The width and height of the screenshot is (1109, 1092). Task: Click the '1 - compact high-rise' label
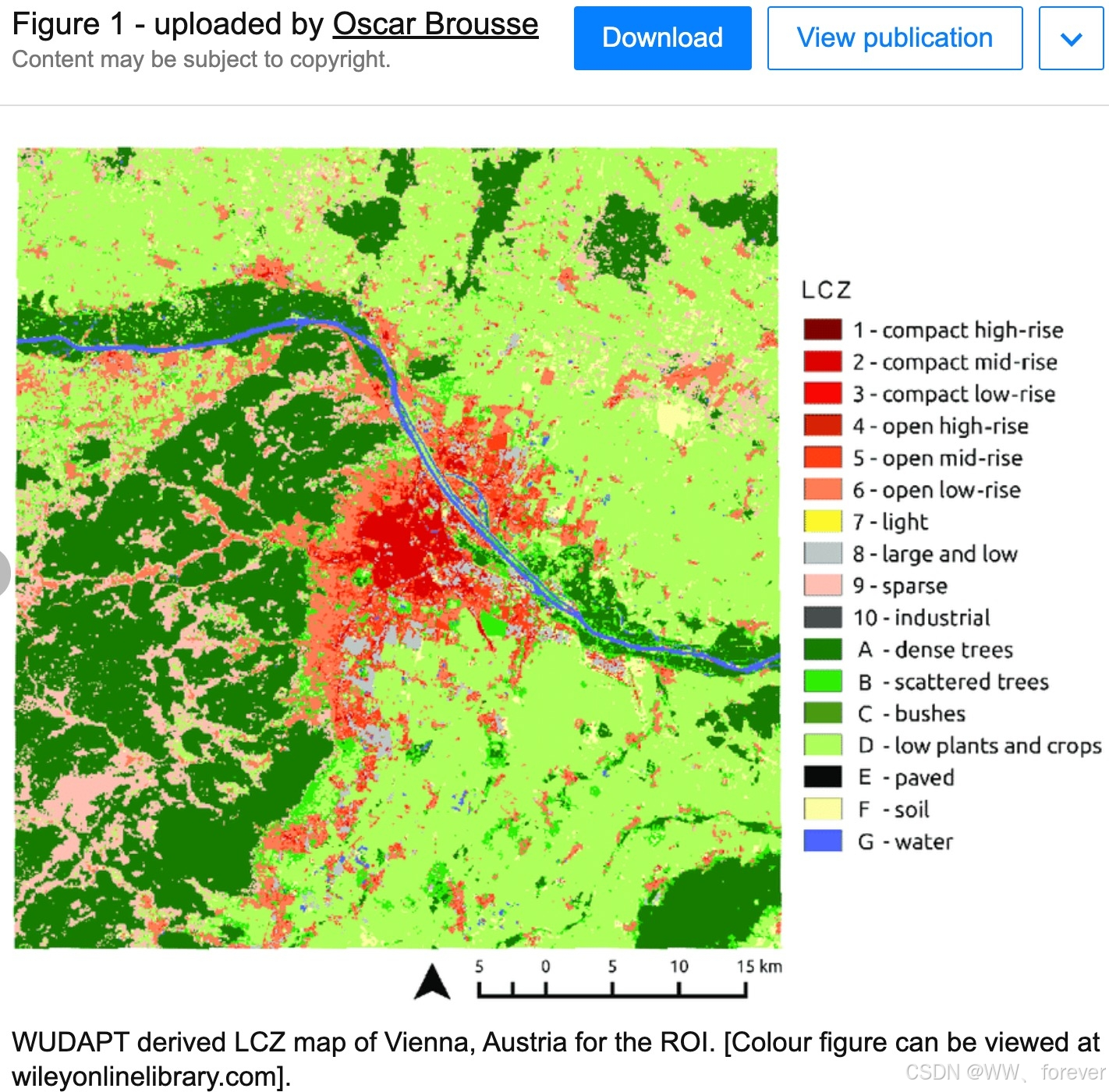(x=958, y=330)
